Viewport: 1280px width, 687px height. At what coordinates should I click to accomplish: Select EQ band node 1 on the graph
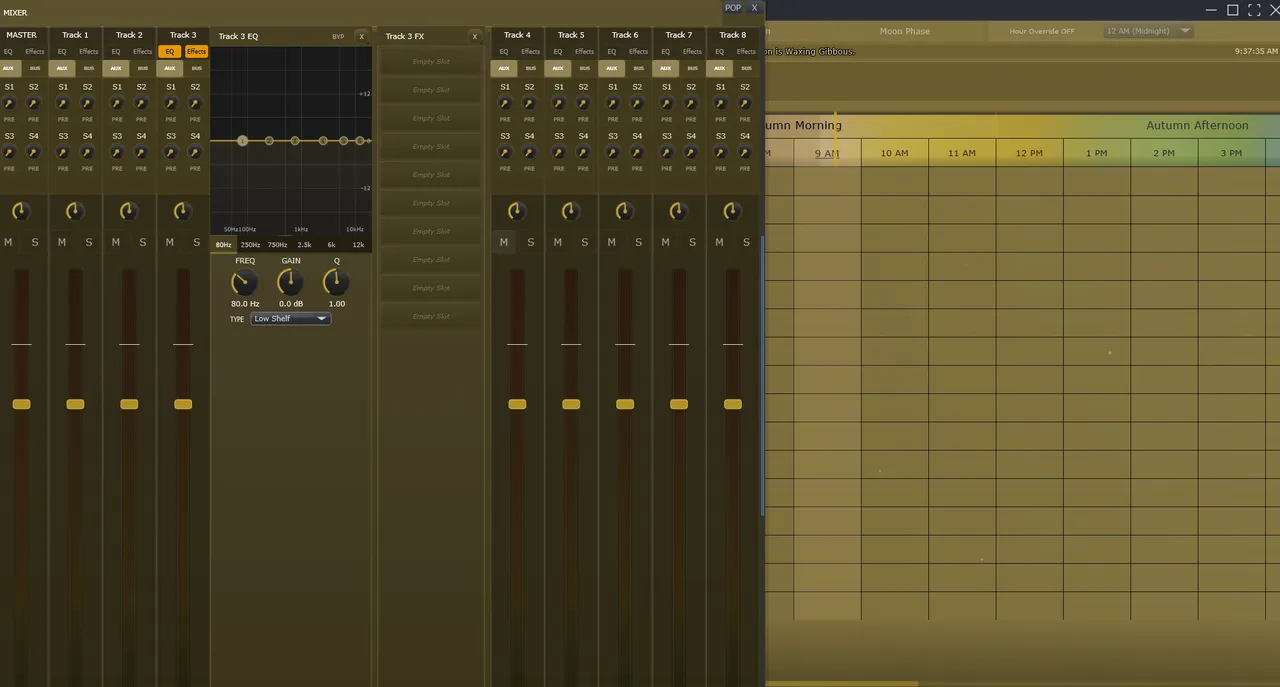click(243, 141)
